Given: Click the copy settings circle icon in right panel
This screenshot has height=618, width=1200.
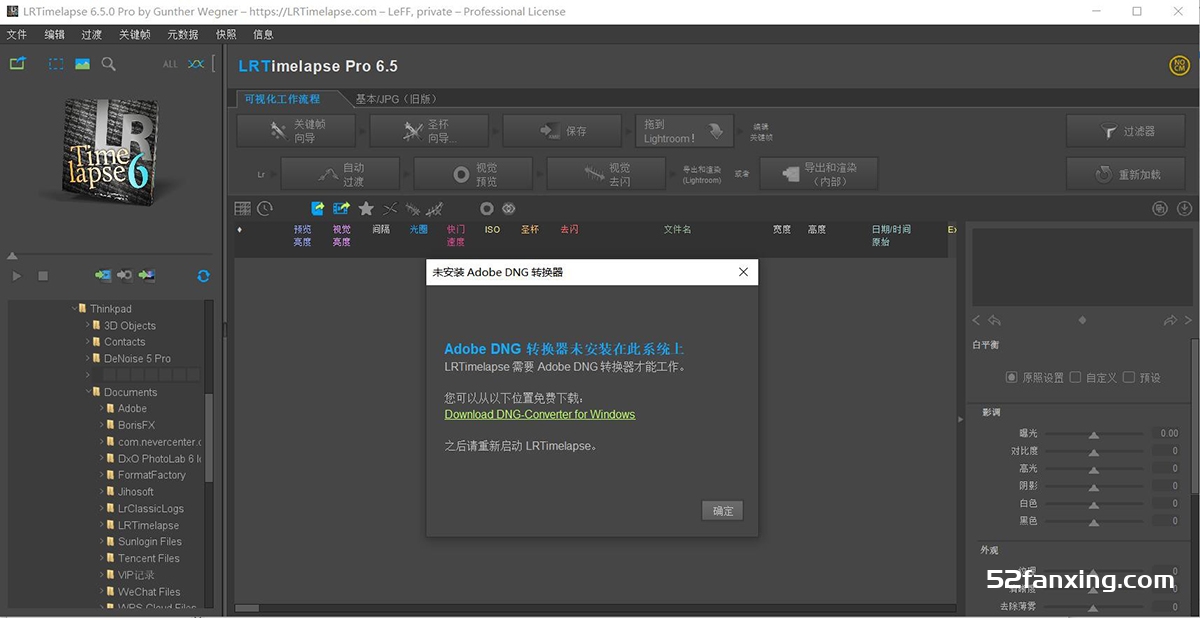Looking at the screenshot, I should pos(1160,209).
